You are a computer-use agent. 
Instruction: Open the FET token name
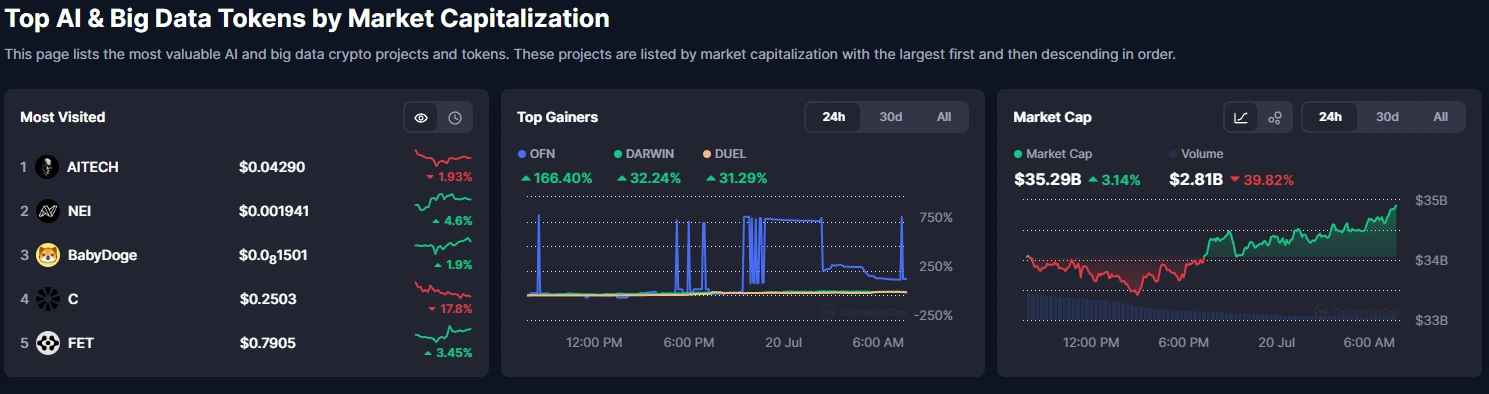[x=80, y=343]
